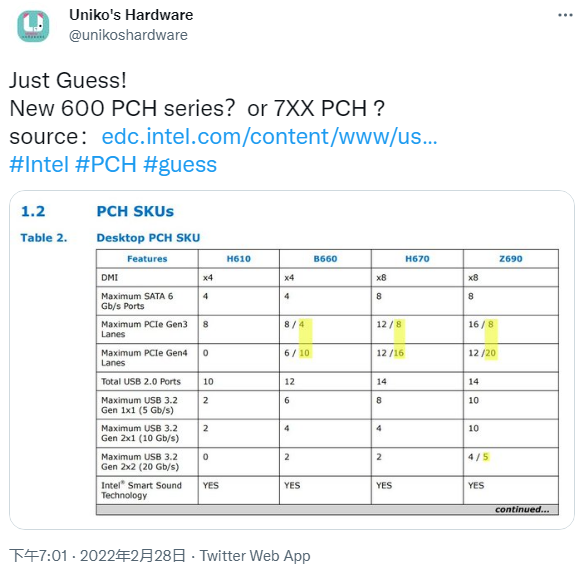Image resolution: width=584 pixels, height=570 pixels.
Task: Click the H610 column header in image
Action: click(x=239, y=259)
